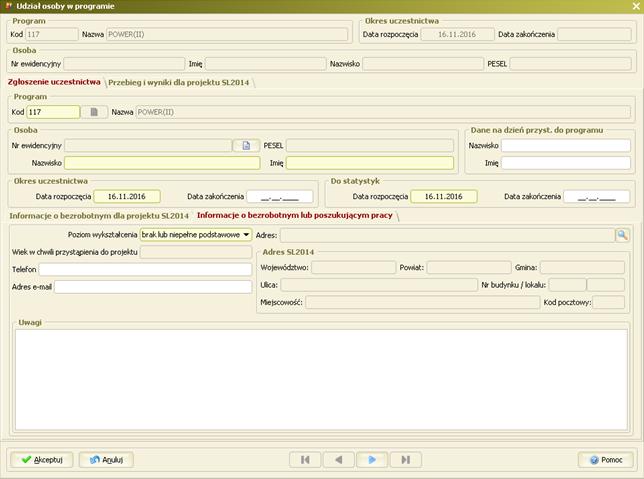
Task: Click the Telefon input field
Action: click(145, 269)
